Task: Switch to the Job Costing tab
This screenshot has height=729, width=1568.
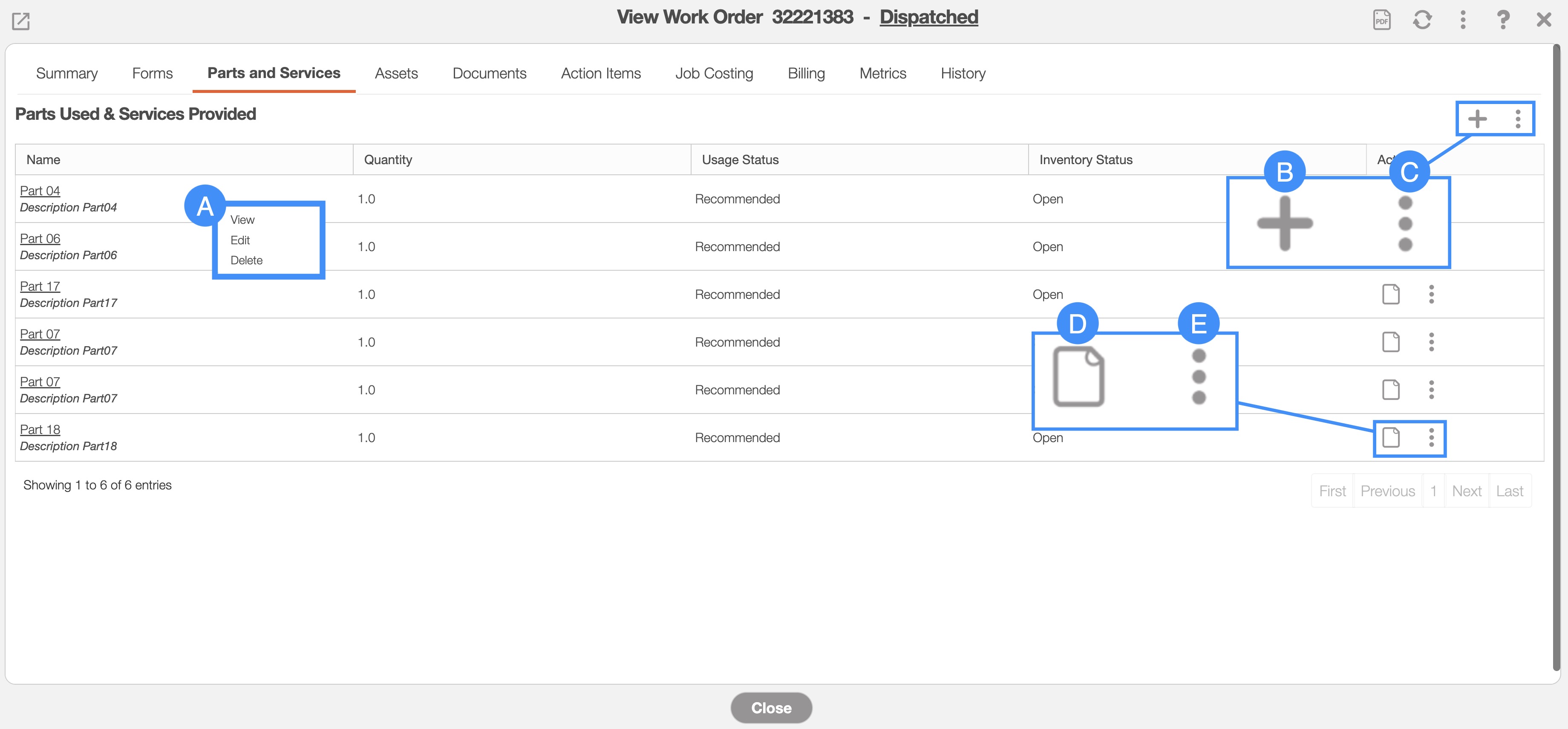Action: coord(714,74)
